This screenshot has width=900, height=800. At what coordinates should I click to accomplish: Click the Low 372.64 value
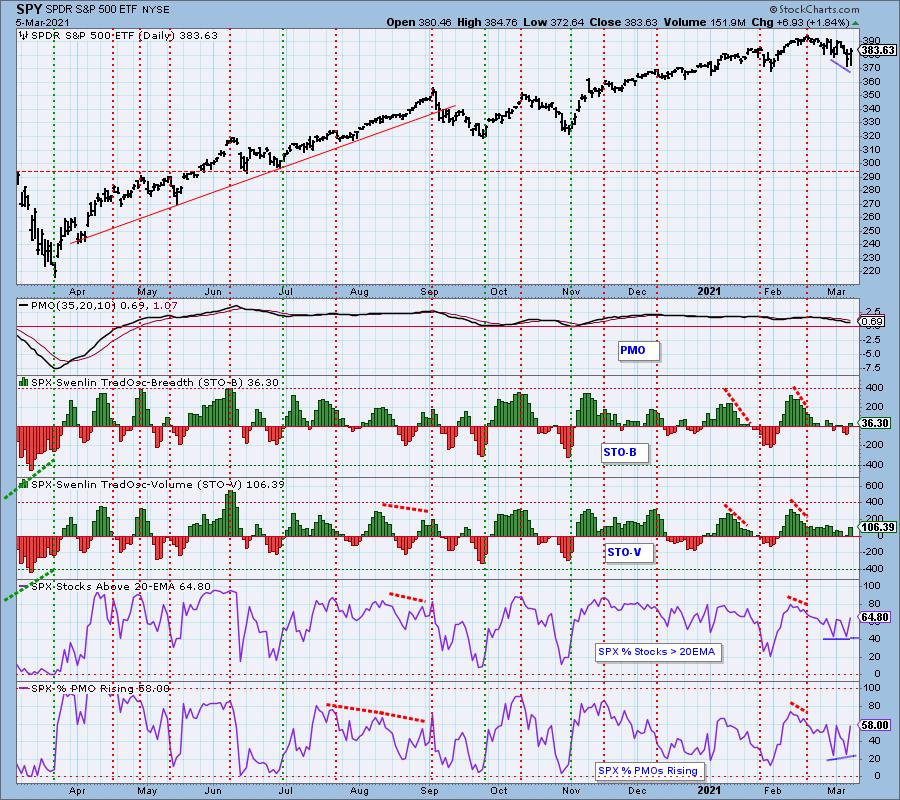554,22
